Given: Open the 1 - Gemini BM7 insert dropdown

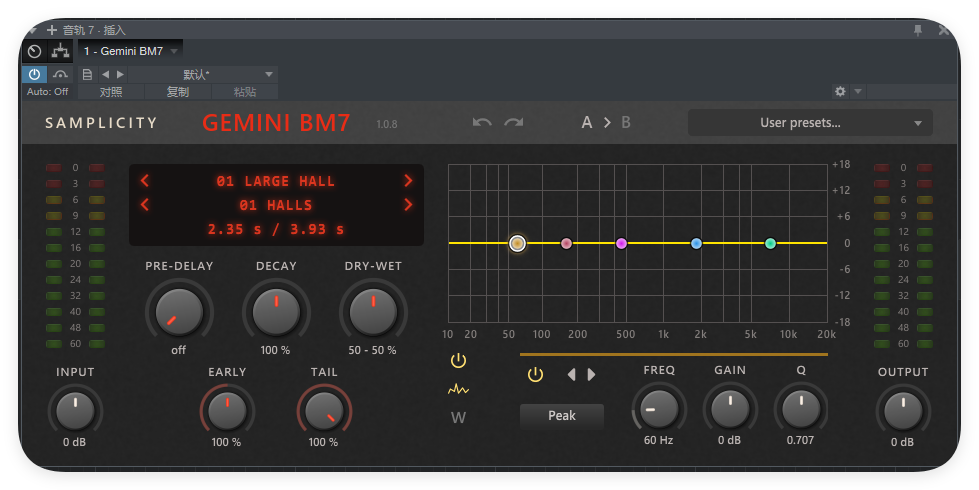Looking at the screenshot, I should point(130,51).
